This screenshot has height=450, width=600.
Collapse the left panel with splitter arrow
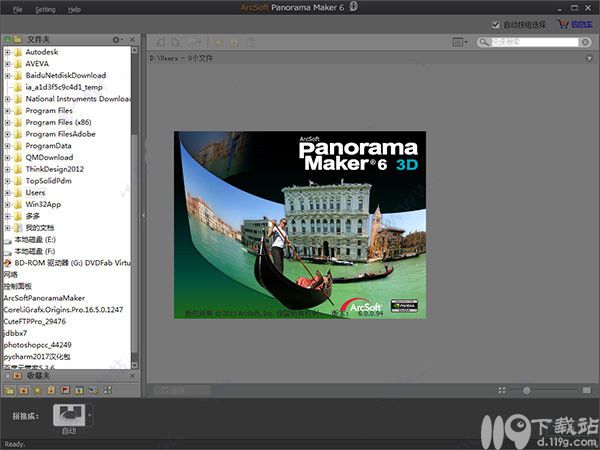[143, 215]
